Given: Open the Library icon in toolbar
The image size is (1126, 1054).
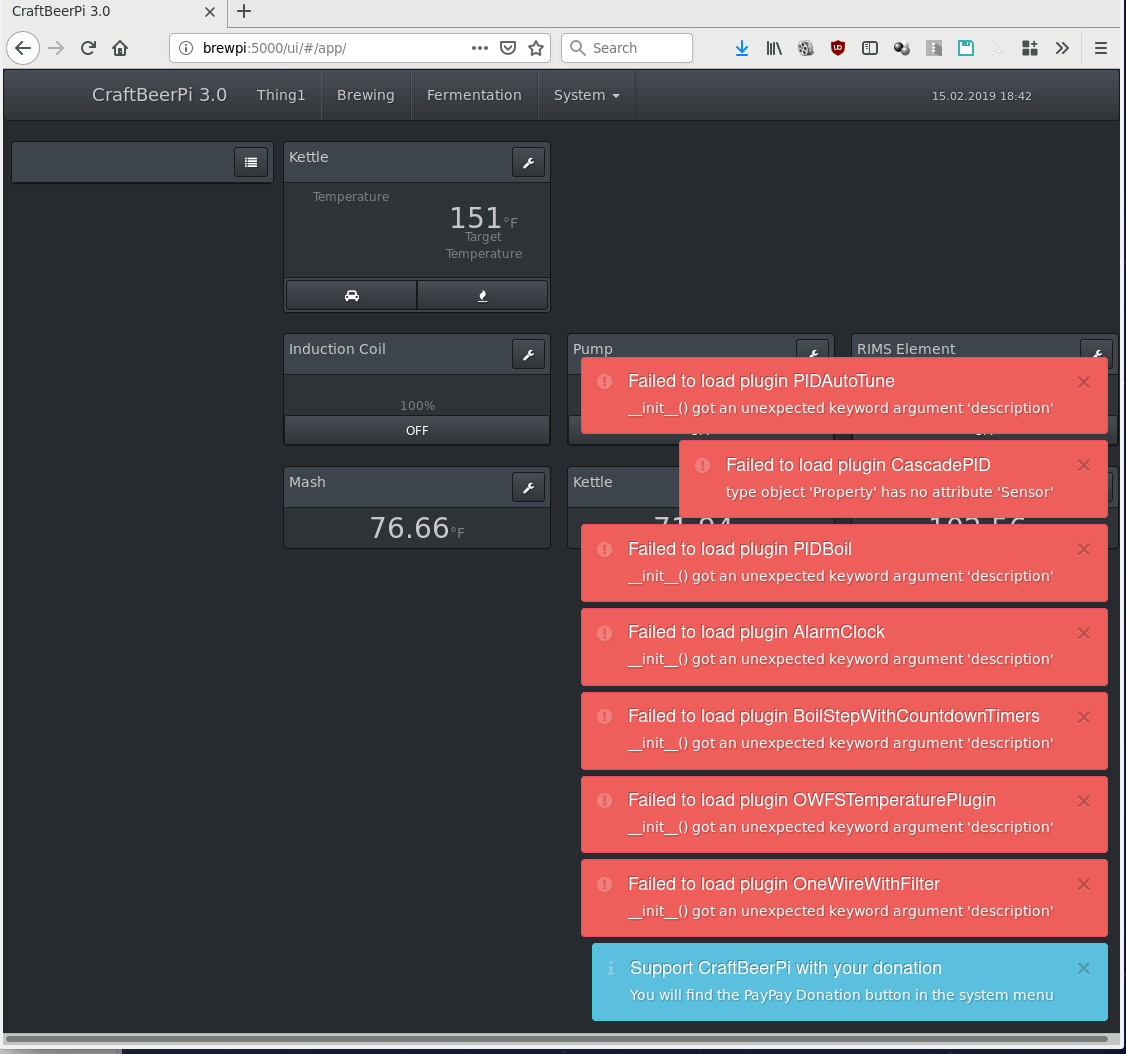Looking at the screenshot, I should [774, 48].
